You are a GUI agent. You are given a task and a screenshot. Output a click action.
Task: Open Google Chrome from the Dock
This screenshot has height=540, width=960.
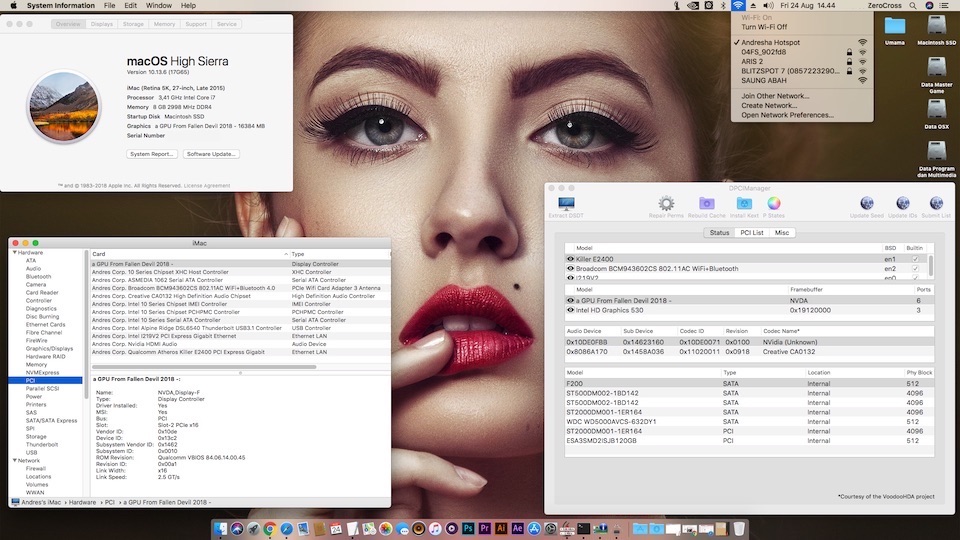[269, 528]
